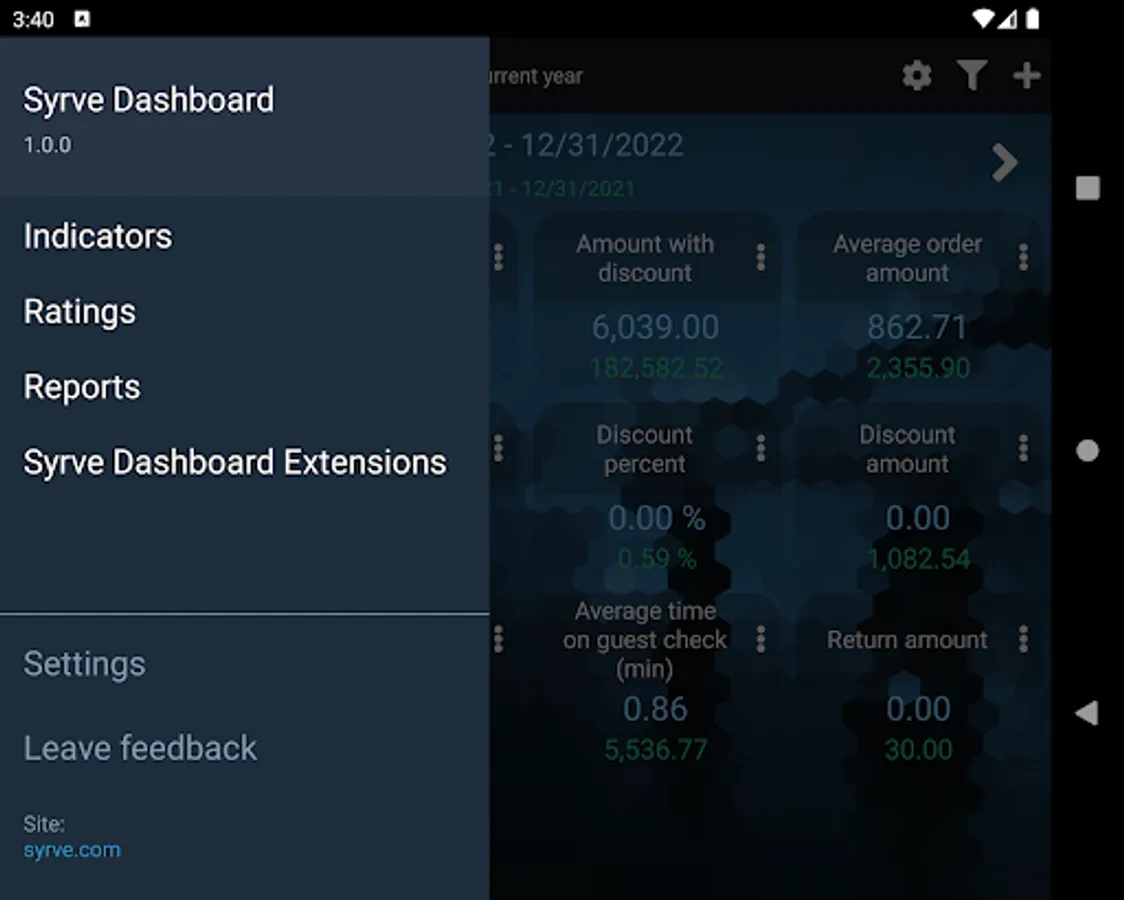Open dashboard settings gear icon

917,75
